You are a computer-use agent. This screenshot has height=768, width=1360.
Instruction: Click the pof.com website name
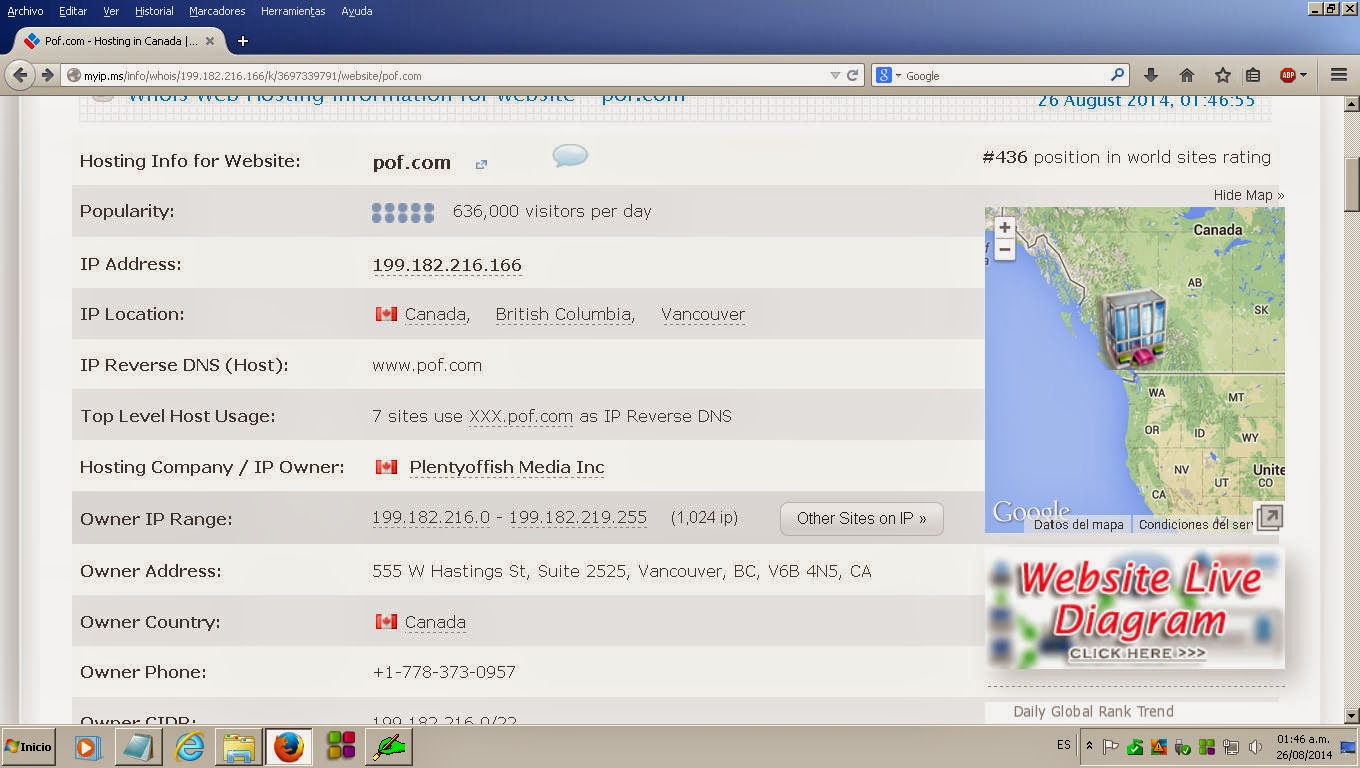click(x=412, y=162)
